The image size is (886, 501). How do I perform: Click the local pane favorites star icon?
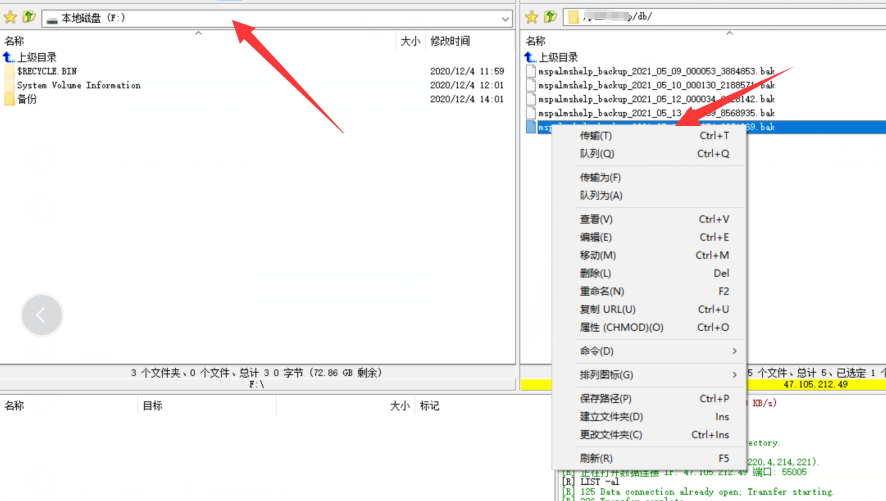(10, 18)
